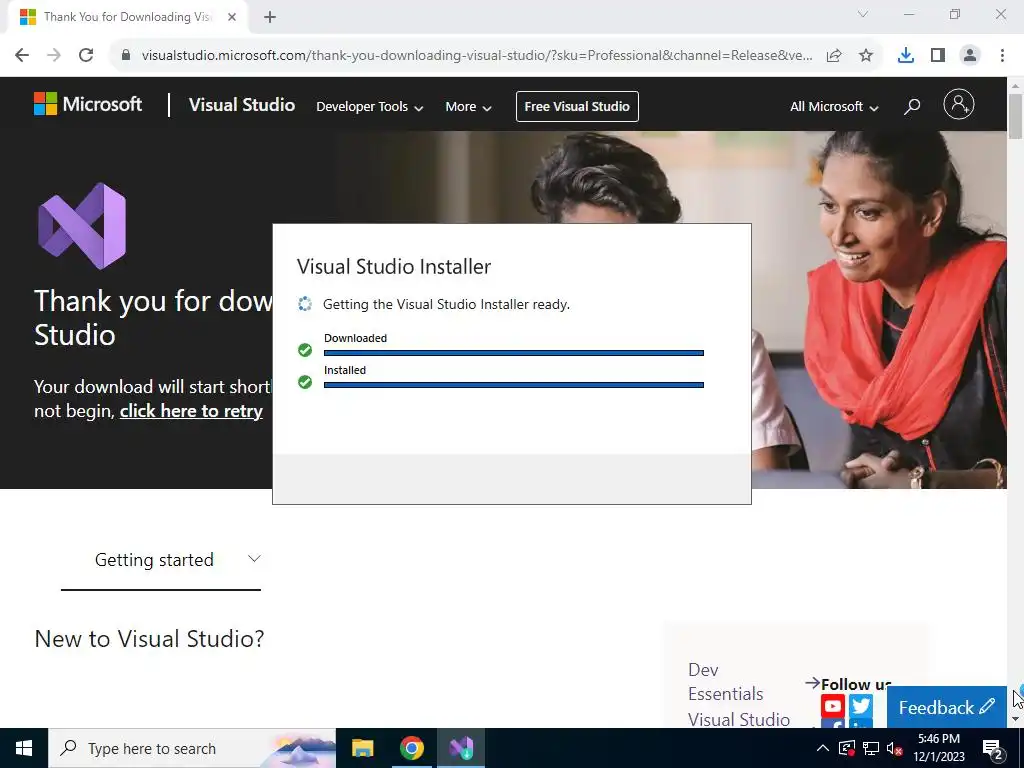Open the site search magnifier icon

pyautogui.click(x=912, y=106)
